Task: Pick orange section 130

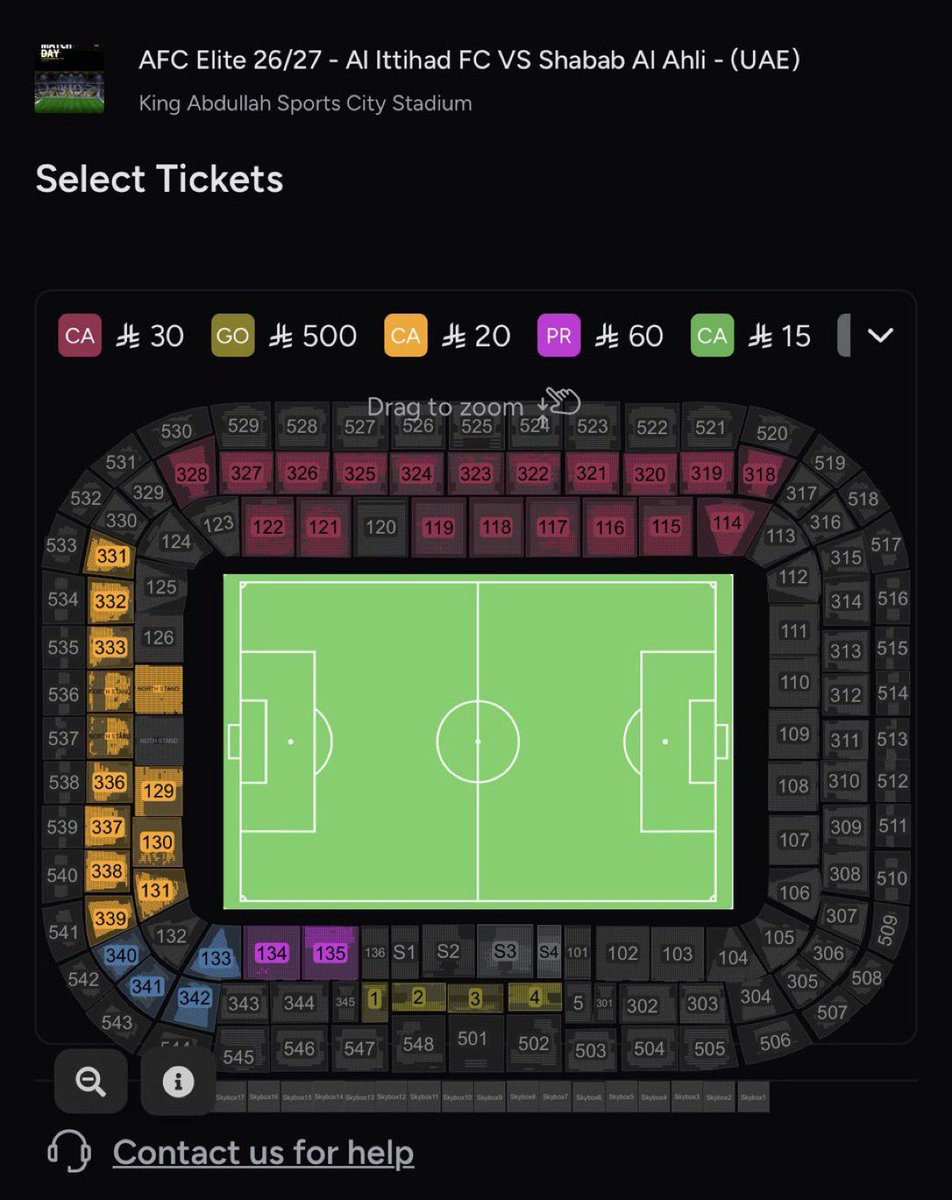Action: click(x=156, y=842)
